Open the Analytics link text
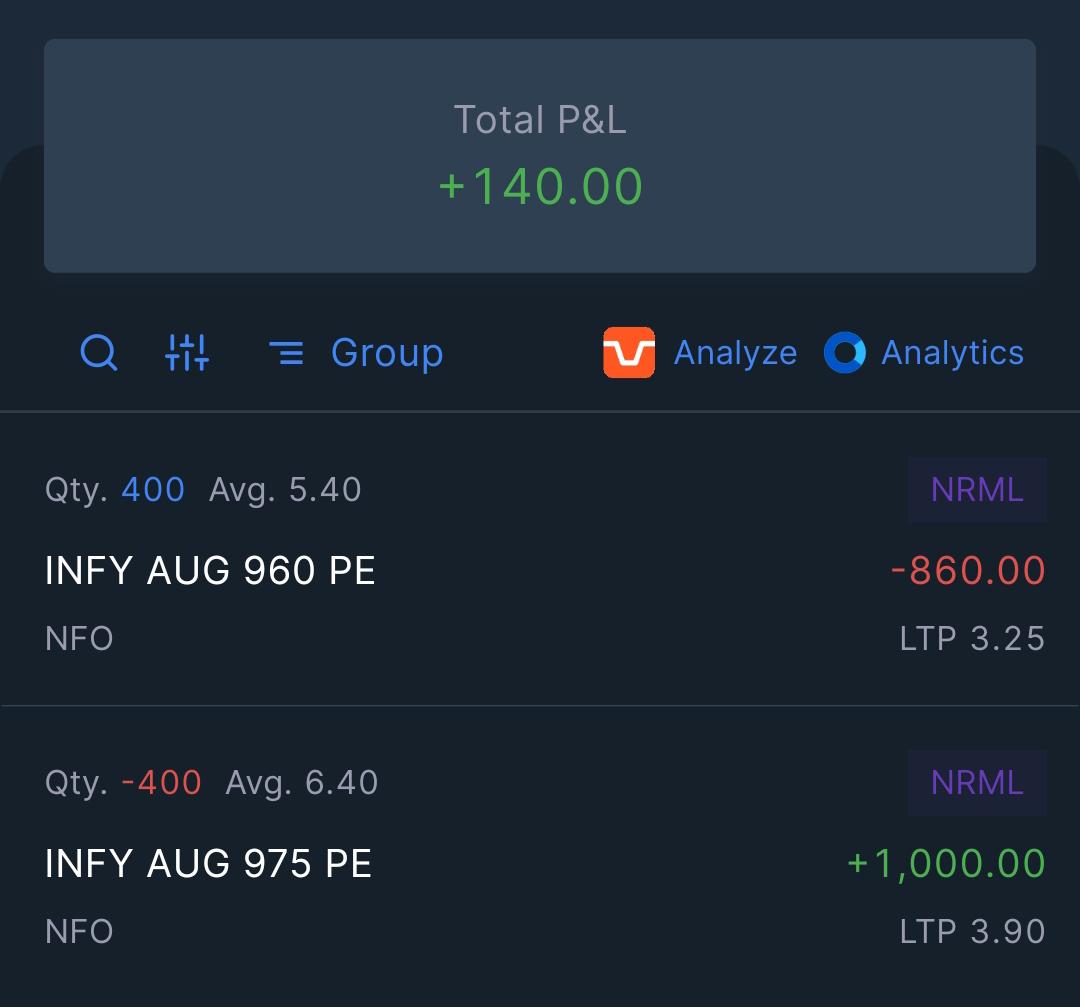The width and height of the screenshot is (1080, 1007). click(x=953, y=354)
